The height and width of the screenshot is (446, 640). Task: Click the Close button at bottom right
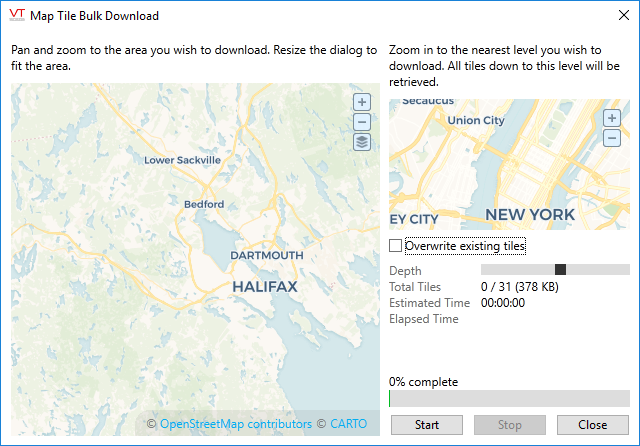[593, 425]
